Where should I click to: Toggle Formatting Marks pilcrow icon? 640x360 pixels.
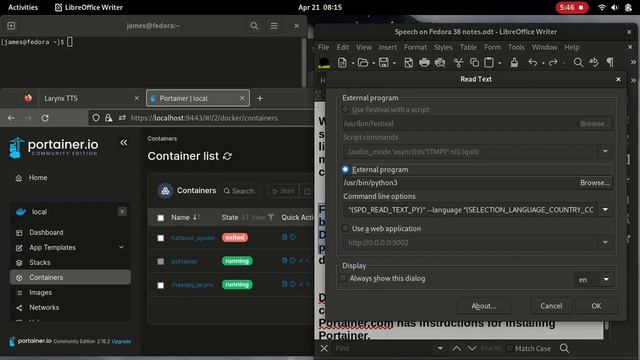[x=610, y=62]
